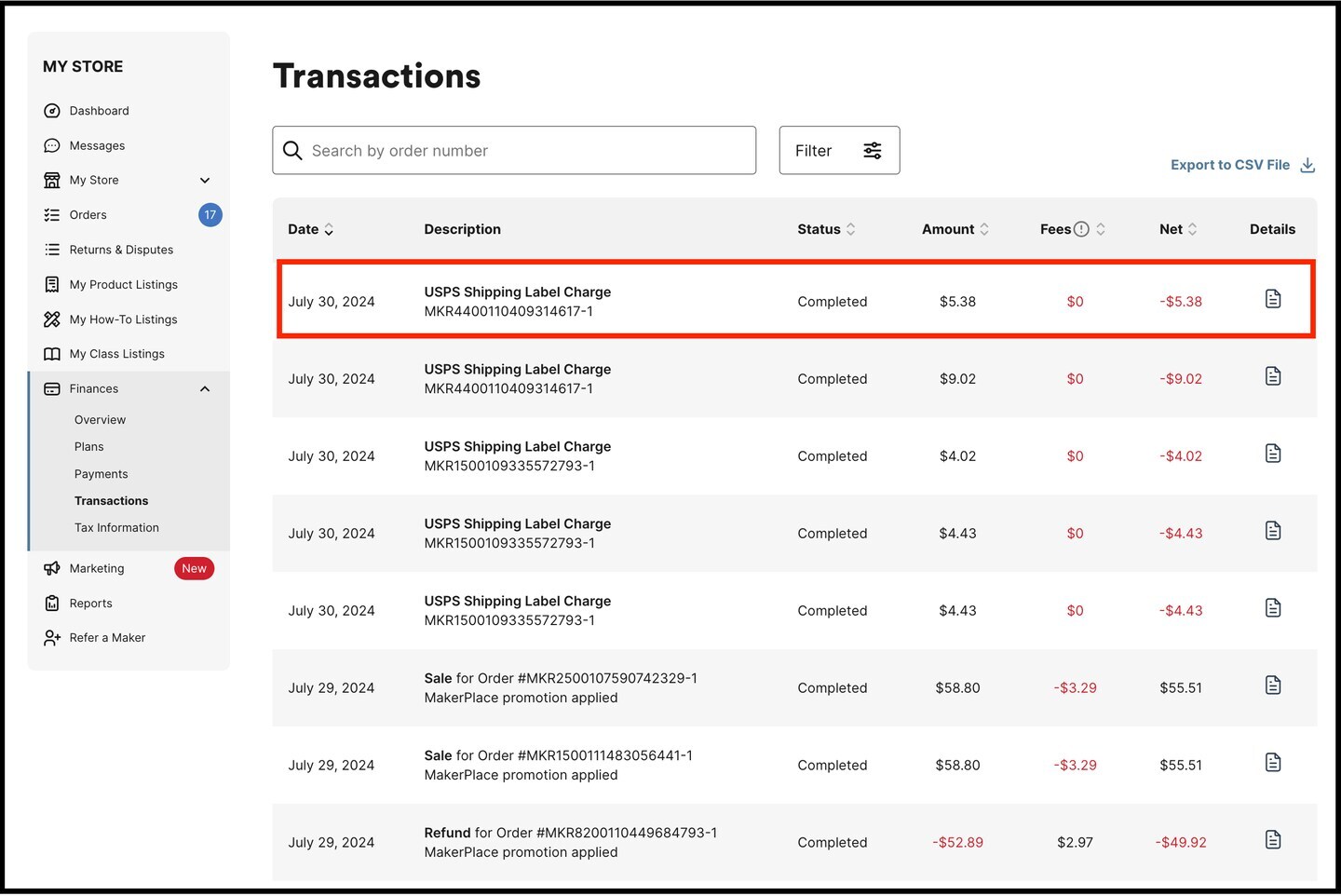Open Returns & Disputes section
Image resolution: width=1341 pixels, height=896 pixels.
point(120,250)
